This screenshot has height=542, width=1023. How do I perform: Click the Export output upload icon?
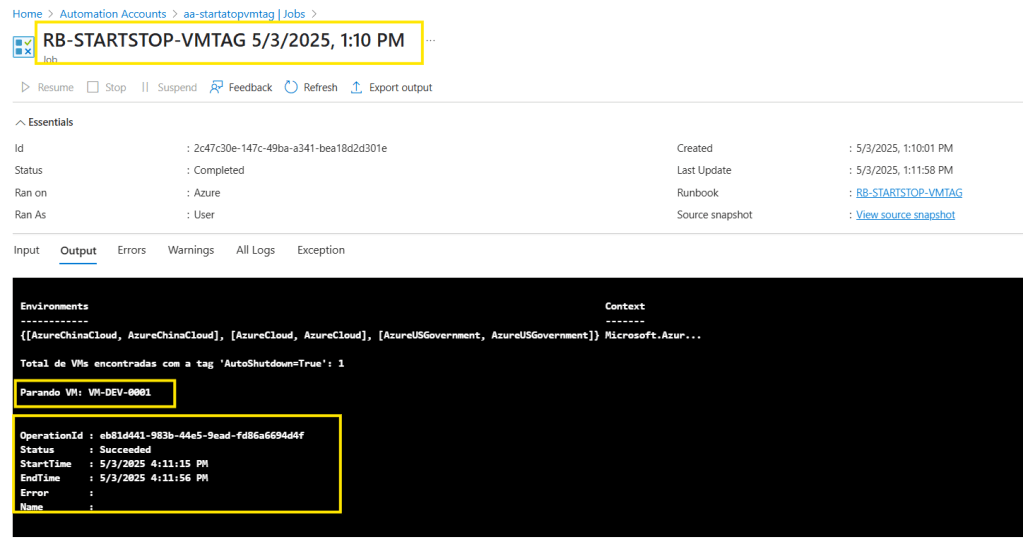356,88
